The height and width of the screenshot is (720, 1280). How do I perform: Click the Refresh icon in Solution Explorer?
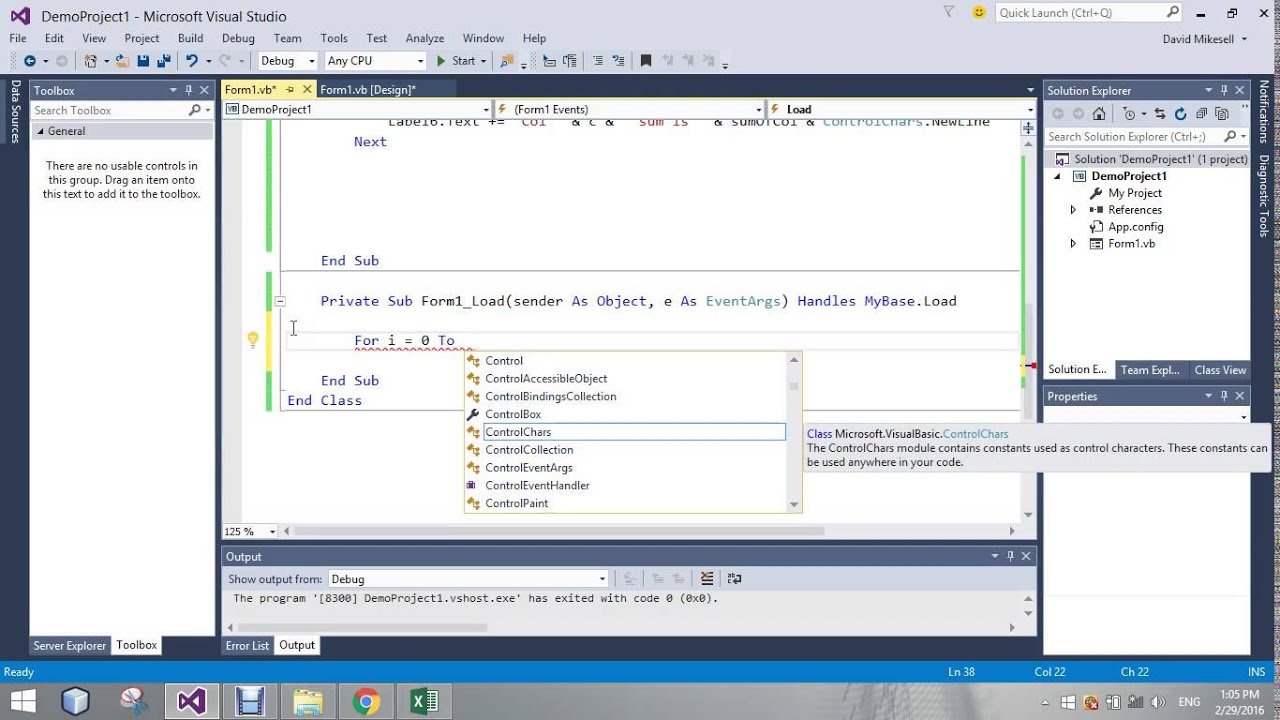tap(1181, 114)
